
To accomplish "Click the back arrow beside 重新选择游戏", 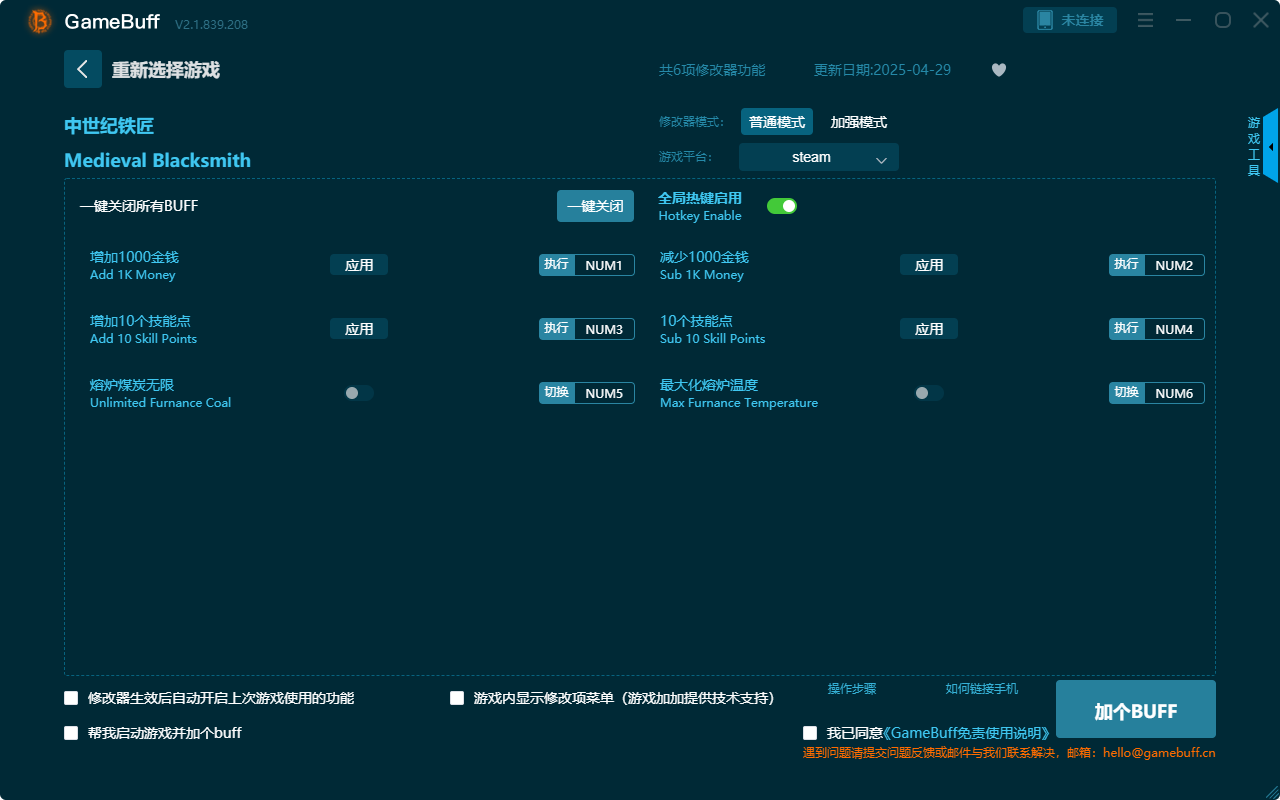I will pos(83,69).
